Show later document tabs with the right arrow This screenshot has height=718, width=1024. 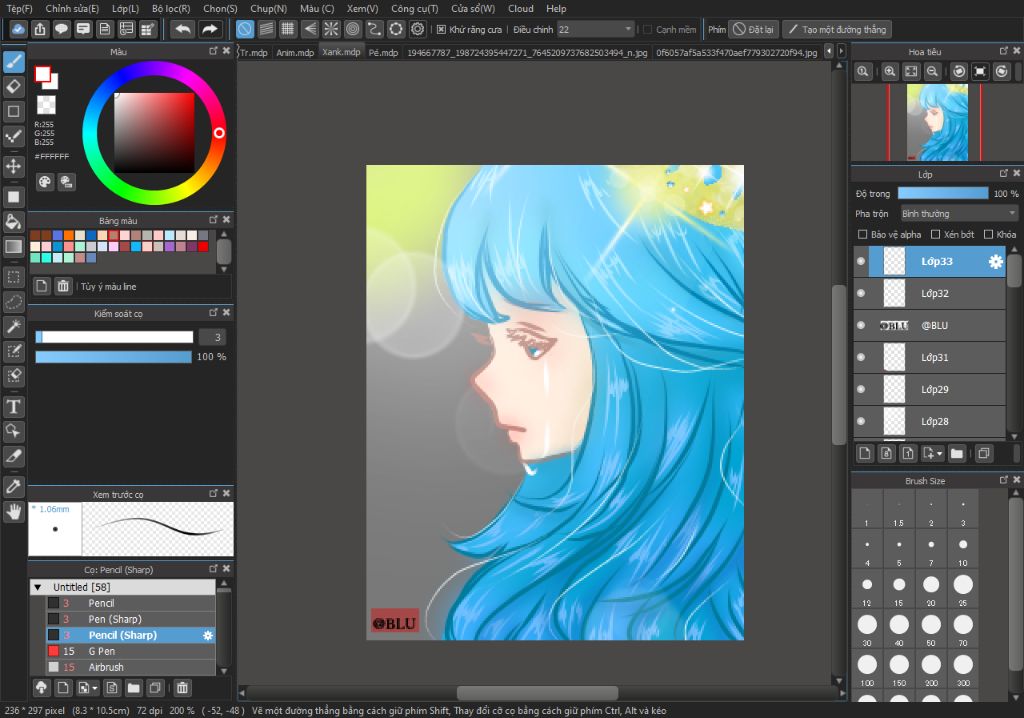(x=841, y=51)
